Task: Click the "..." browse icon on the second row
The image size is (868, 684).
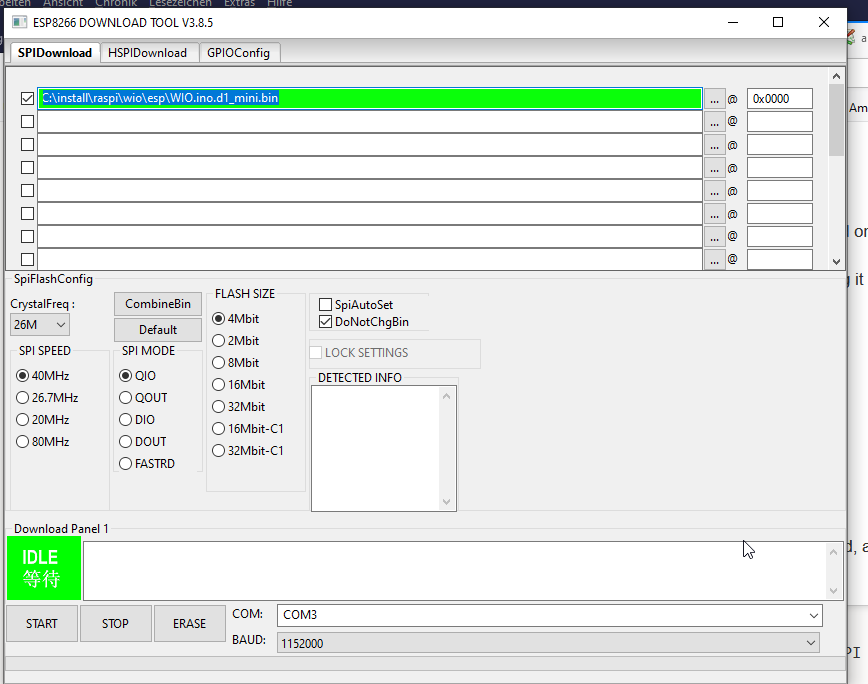Action: pos(714,121)
